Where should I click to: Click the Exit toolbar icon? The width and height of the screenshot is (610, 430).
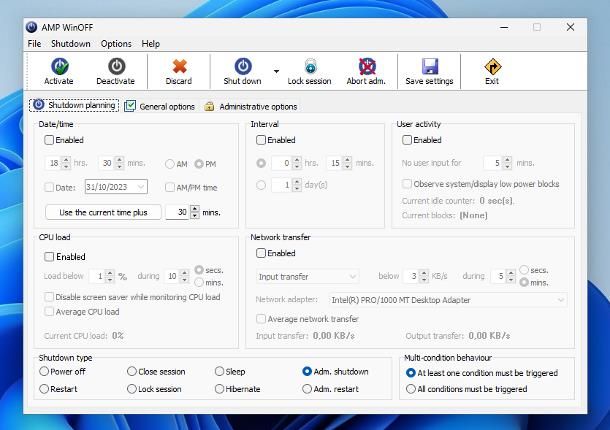point(493,67)
